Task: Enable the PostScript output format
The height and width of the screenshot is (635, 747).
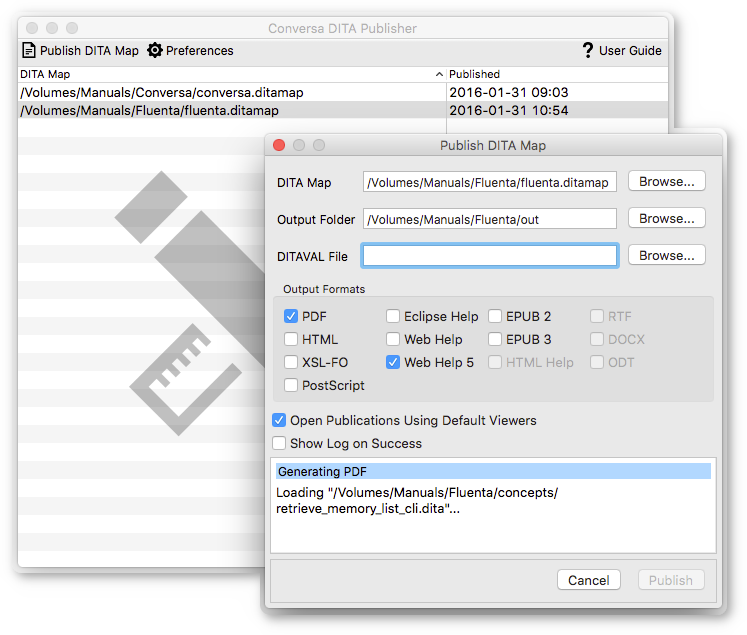Action: coord(291,385)
